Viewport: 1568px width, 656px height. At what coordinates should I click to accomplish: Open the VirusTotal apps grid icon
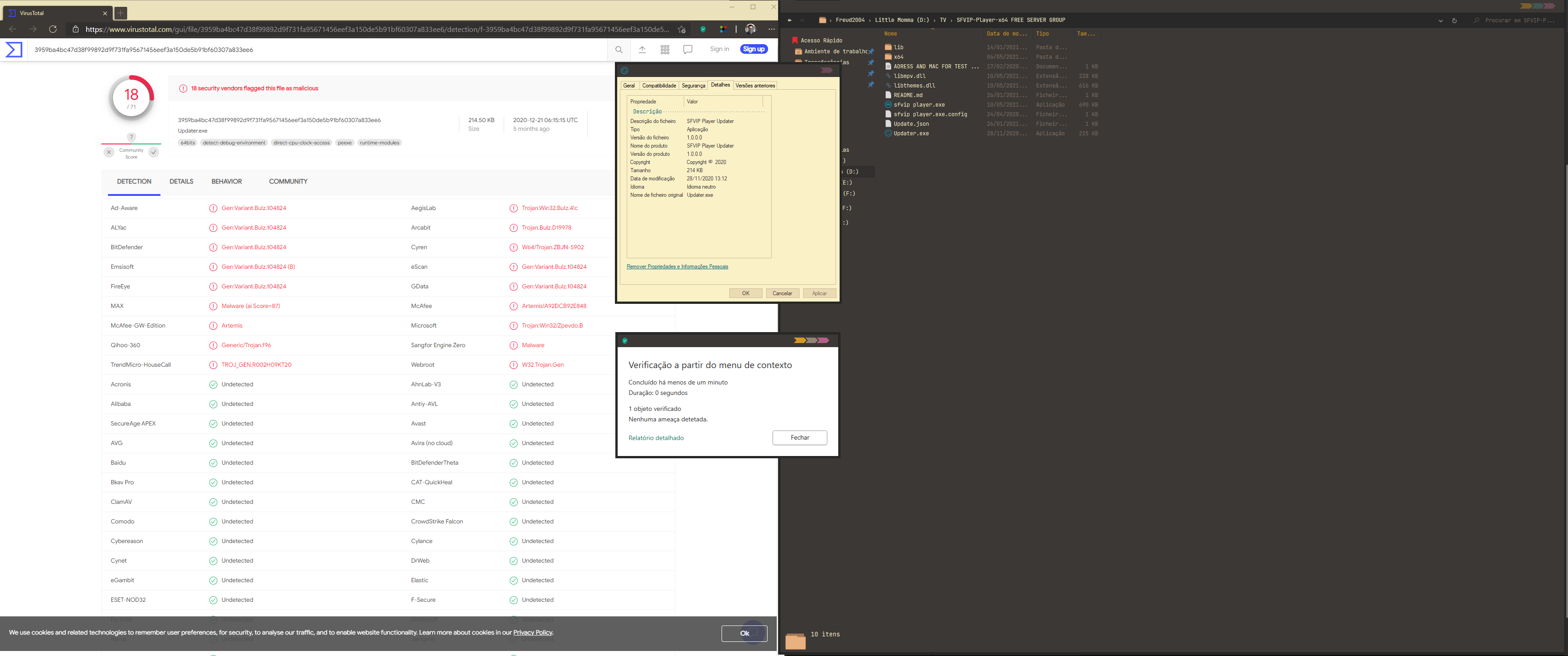pyautogui.click(x=665, y=50)
